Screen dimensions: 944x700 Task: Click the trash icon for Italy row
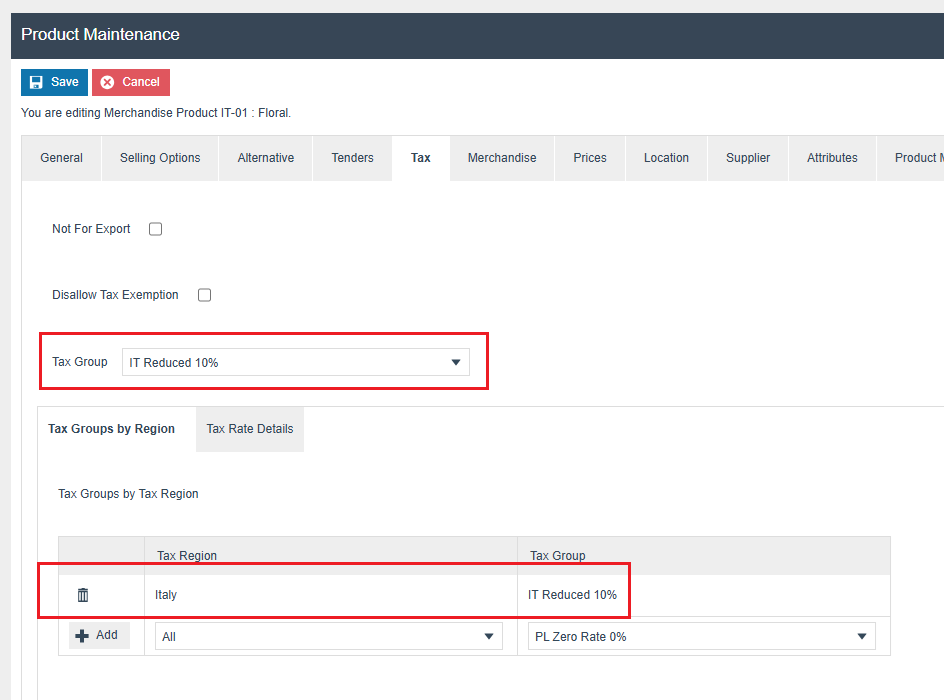(x=83, y=595)
